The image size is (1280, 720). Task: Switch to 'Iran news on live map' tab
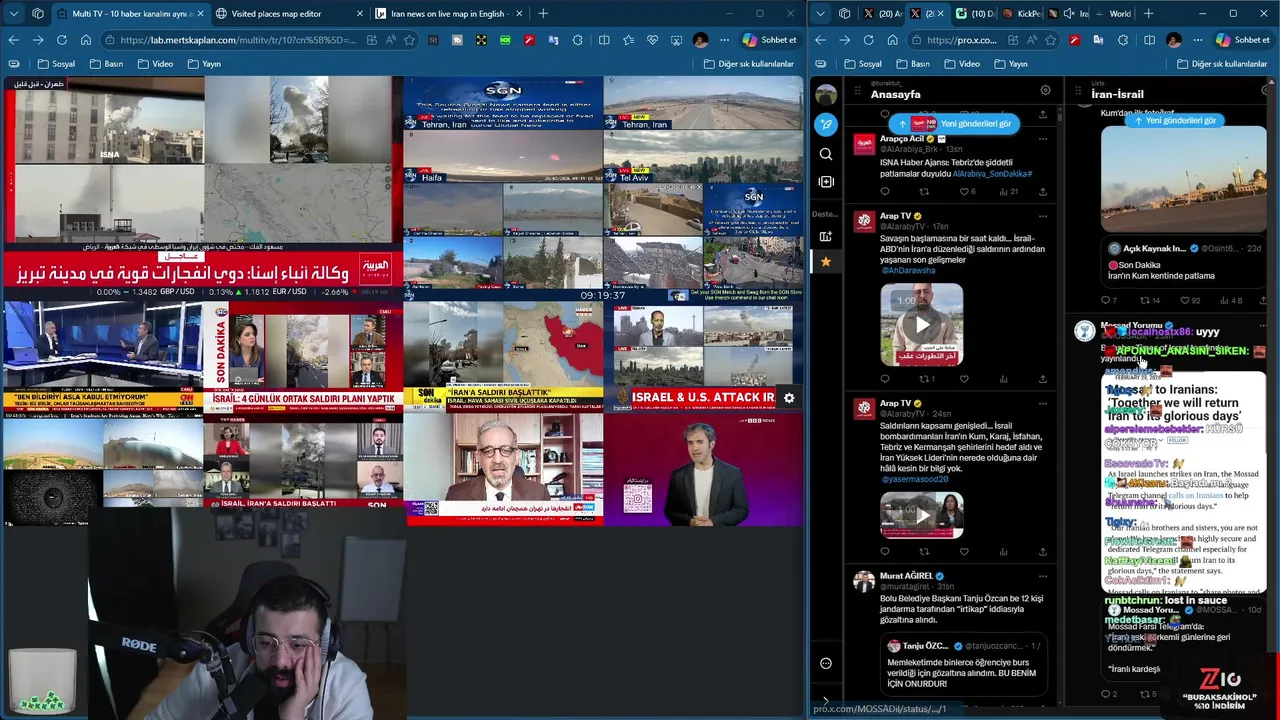(x=447, y=14)
